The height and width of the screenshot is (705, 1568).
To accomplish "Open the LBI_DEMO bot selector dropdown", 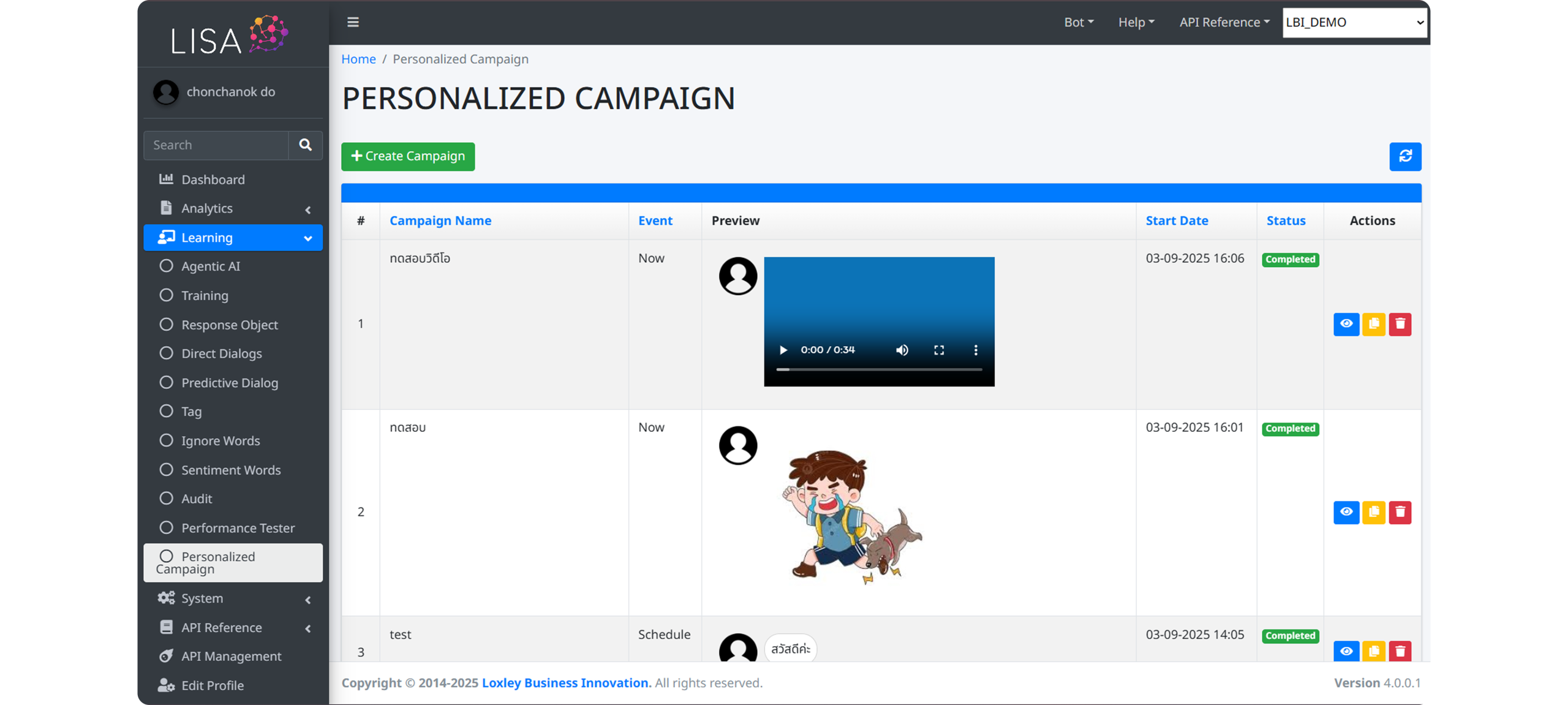I will coord(1354,23).
